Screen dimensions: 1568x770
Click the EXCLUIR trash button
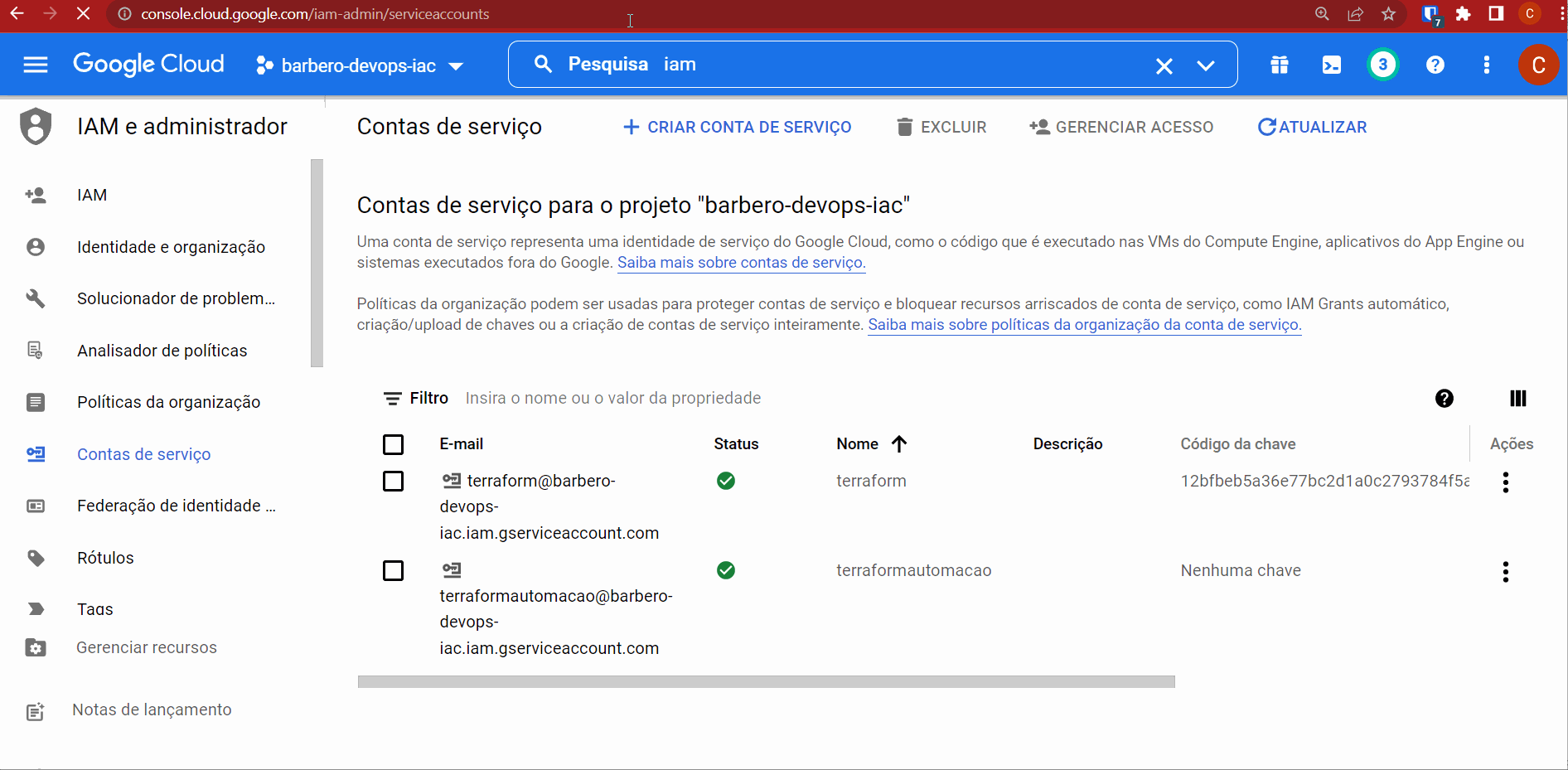click(x=941, y=127)
